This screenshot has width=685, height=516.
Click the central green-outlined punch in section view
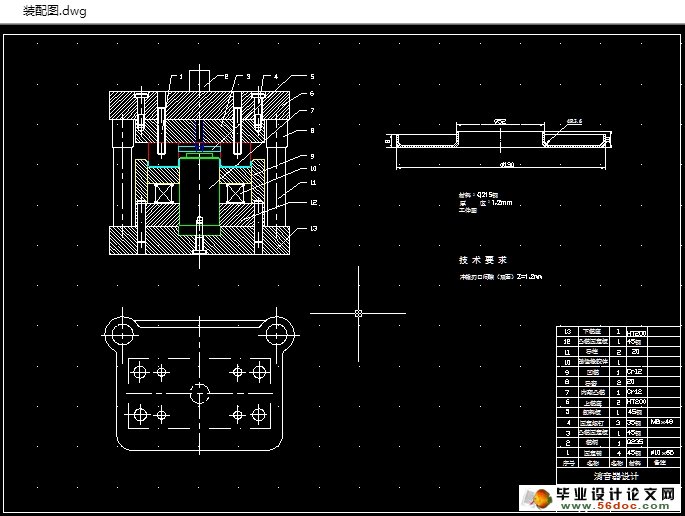[200, 195]
